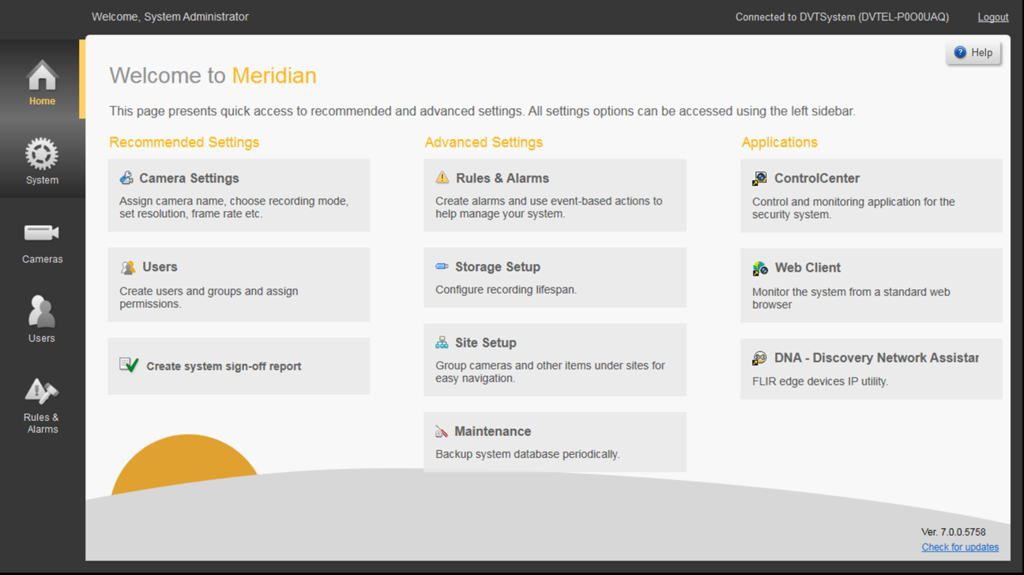Screen dimensions: 1024x575
Task: Open Site Setup heading
Action: pyautogui.click(x=485, y=342)
